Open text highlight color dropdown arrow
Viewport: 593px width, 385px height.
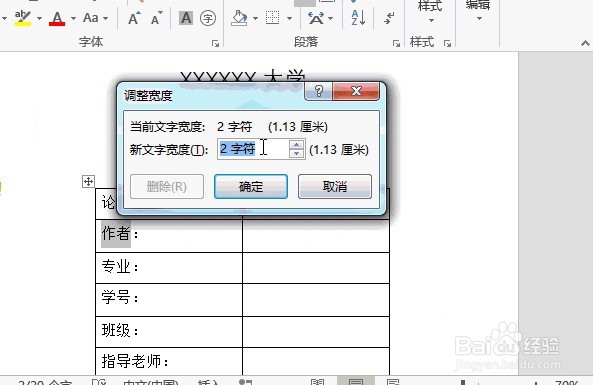(39, 18)
